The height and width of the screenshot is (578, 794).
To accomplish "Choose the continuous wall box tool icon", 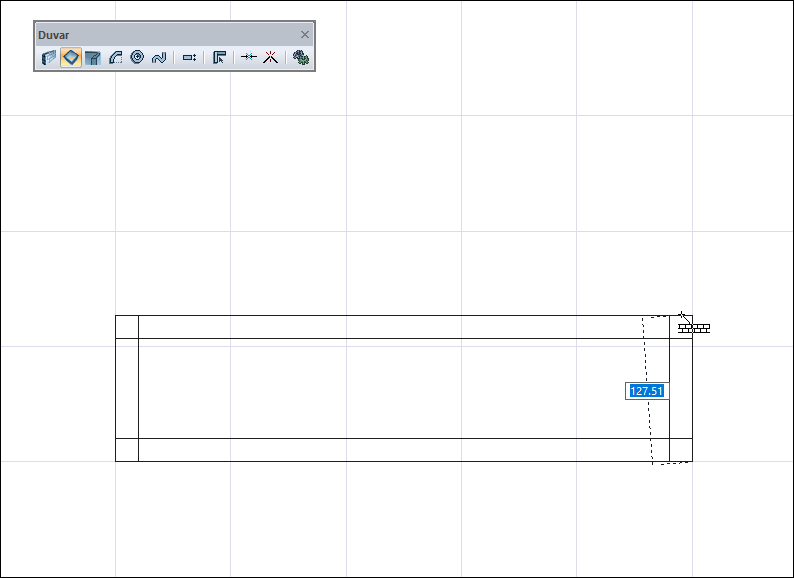I will pyautogui.click(x=93, y=58).
